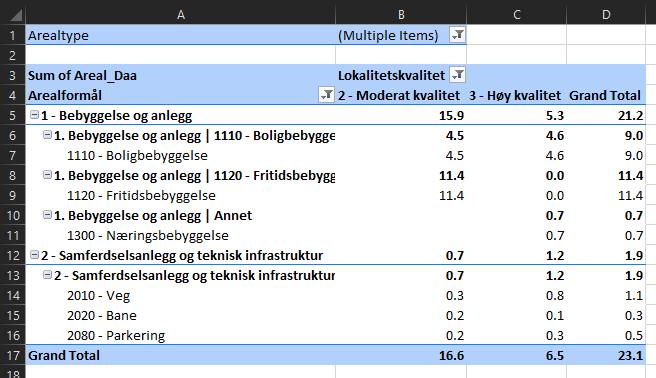Click the value 21.2 in row 5
The image size is (656, 378).
pyautogui.click(x=630, y=115)
